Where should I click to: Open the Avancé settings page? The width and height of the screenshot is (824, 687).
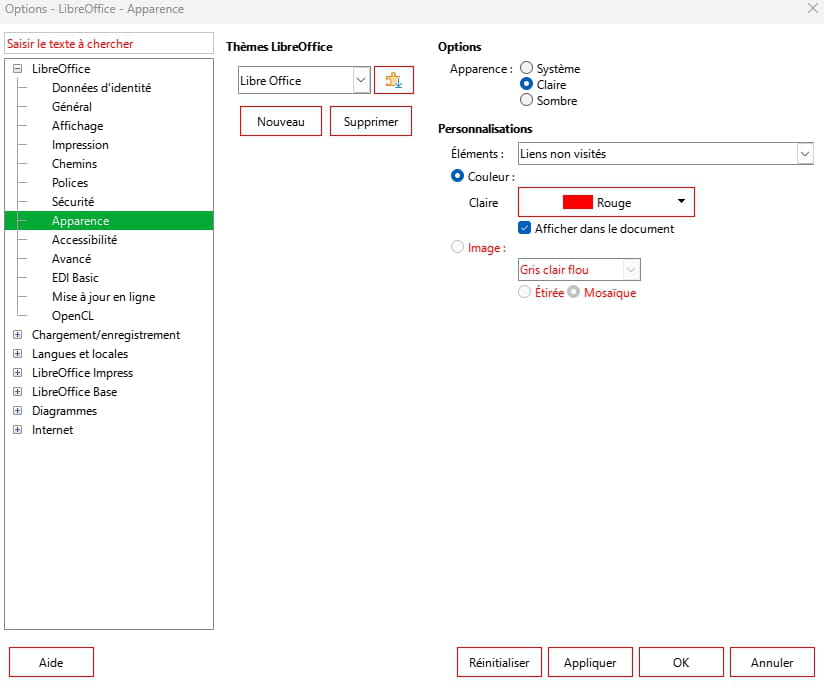pyautogui.click(x=71, y=259)
